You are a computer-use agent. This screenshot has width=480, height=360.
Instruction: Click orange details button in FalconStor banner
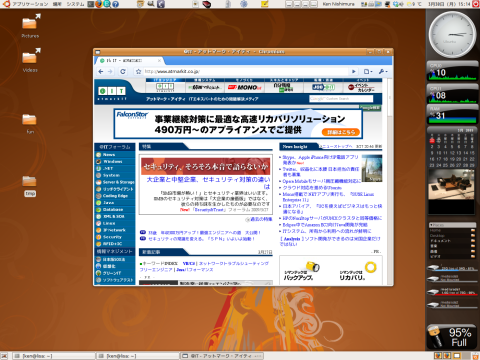click(341, 132)
